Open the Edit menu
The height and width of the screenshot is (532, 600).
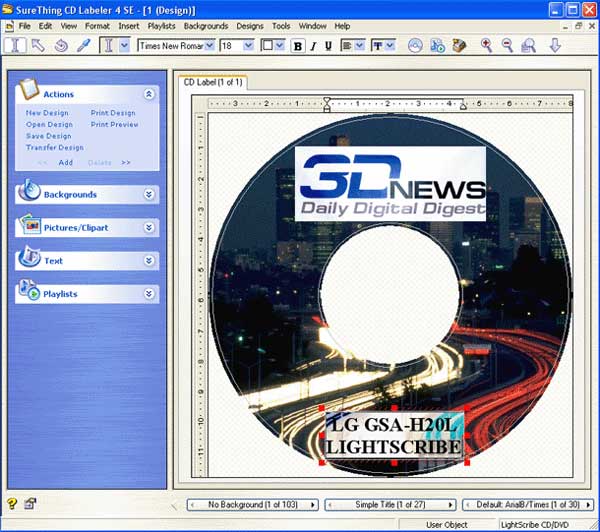click(45, 26)
